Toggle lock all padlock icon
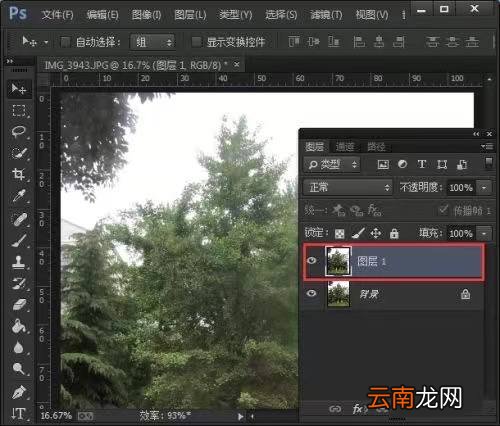The width and height of the screenshot is (500, 426). (394, 233)
